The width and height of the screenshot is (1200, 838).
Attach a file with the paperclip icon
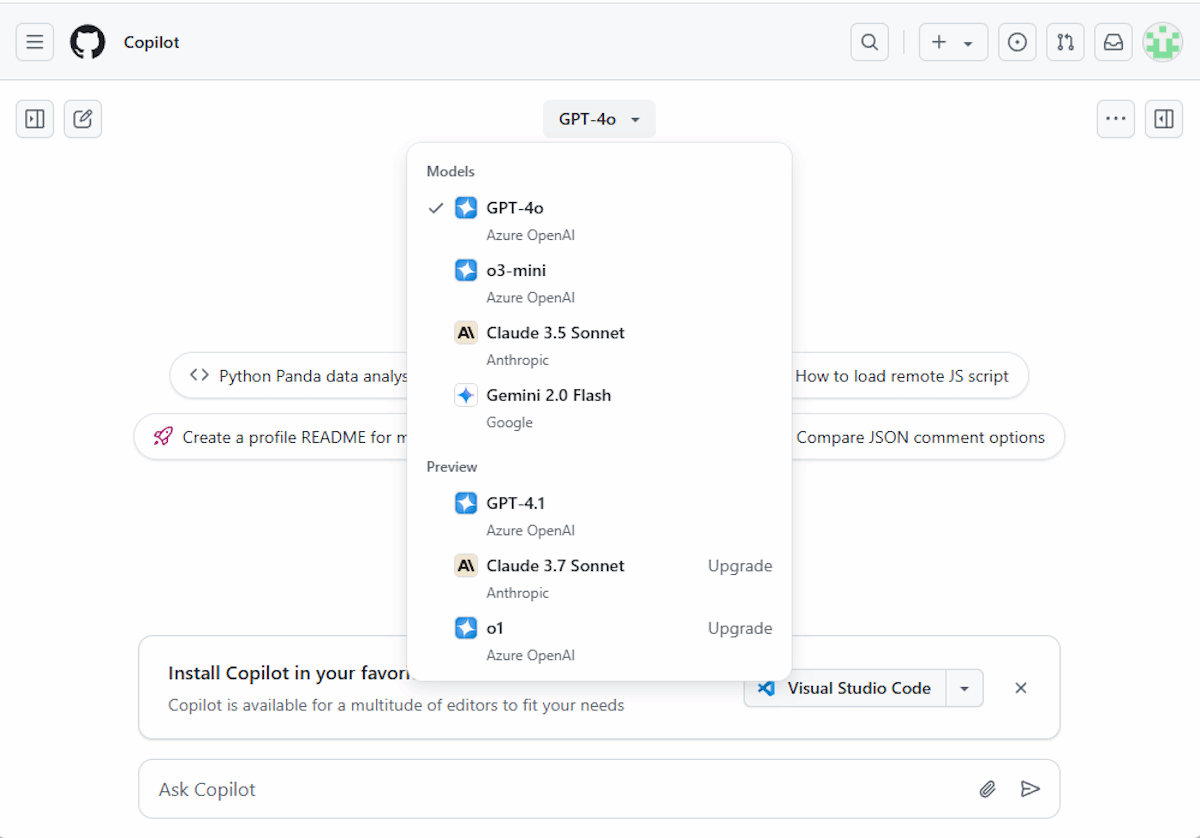987,789
